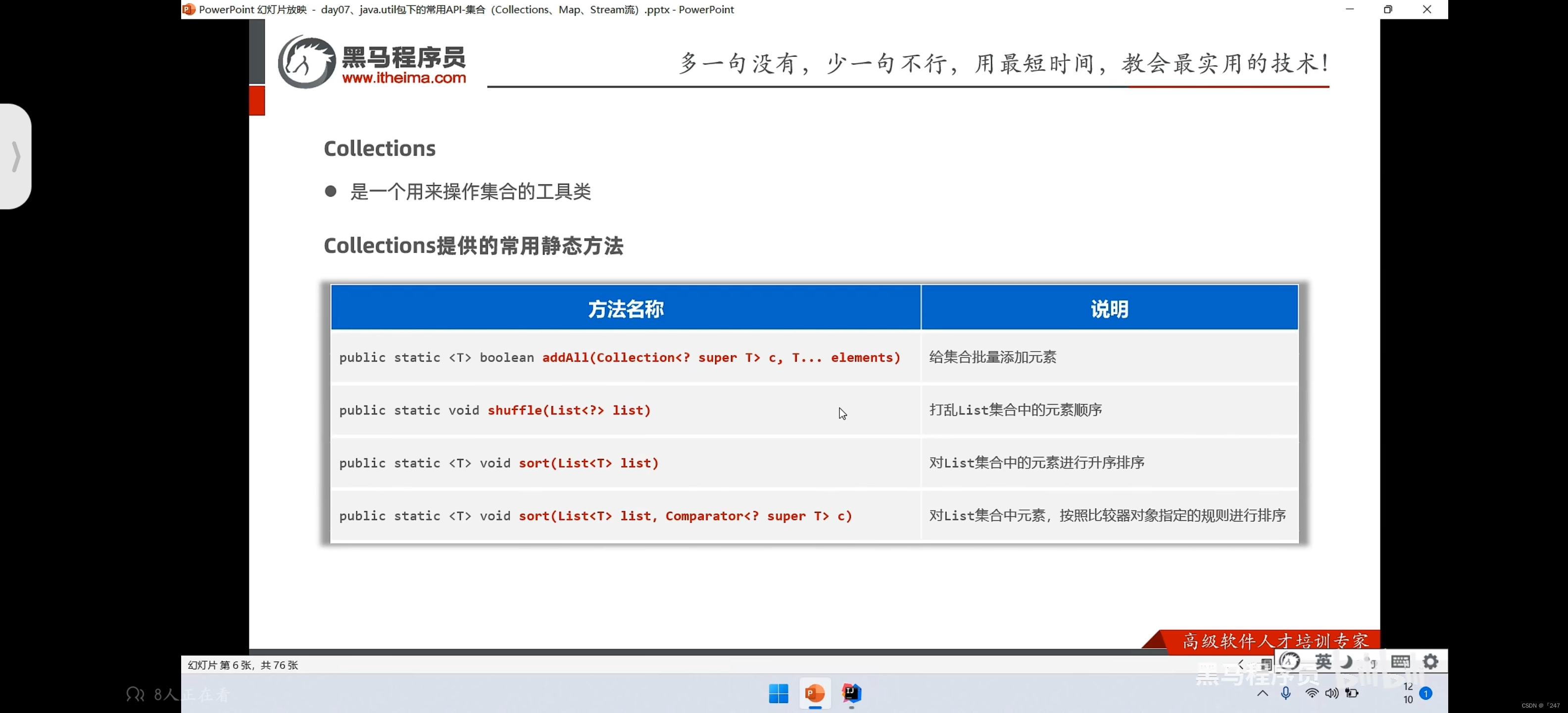
Task: Click the www.itheima.com link
Action: coord(404,78)
